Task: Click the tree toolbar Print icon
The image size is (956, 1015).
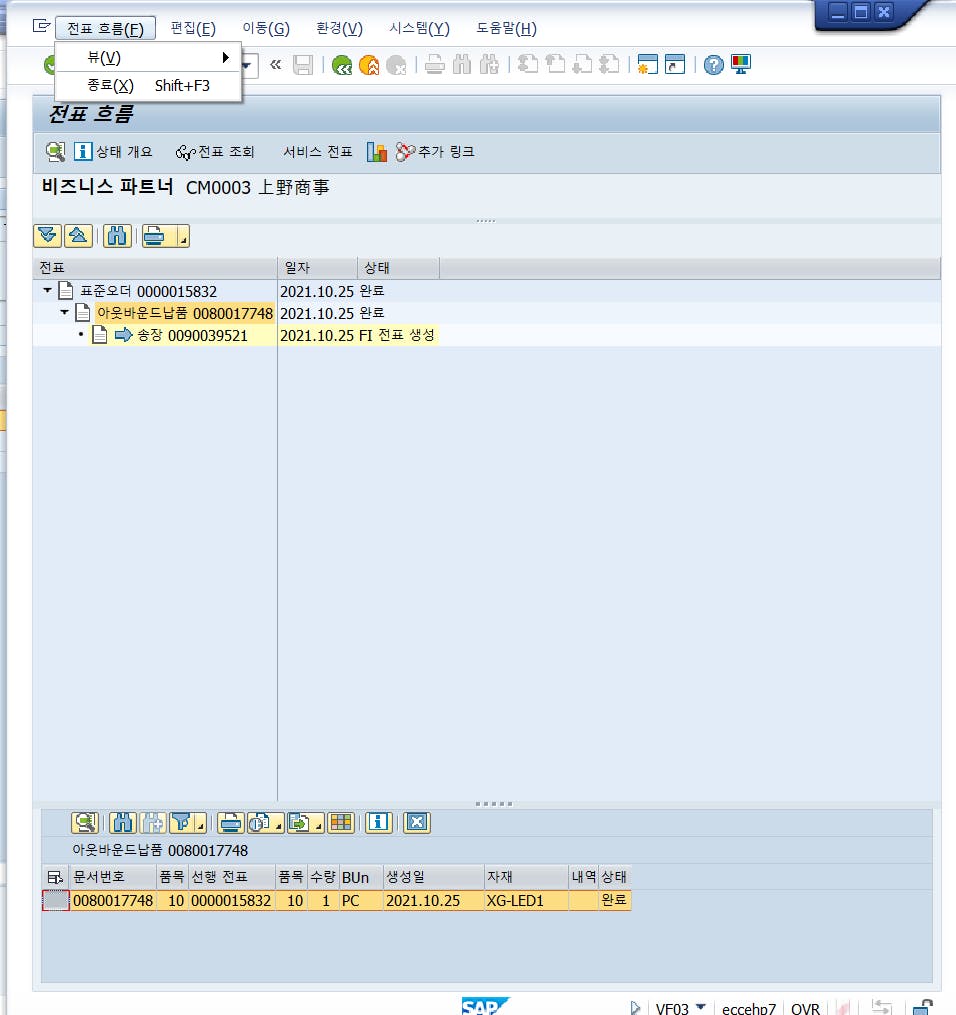Action: point(156,236)
